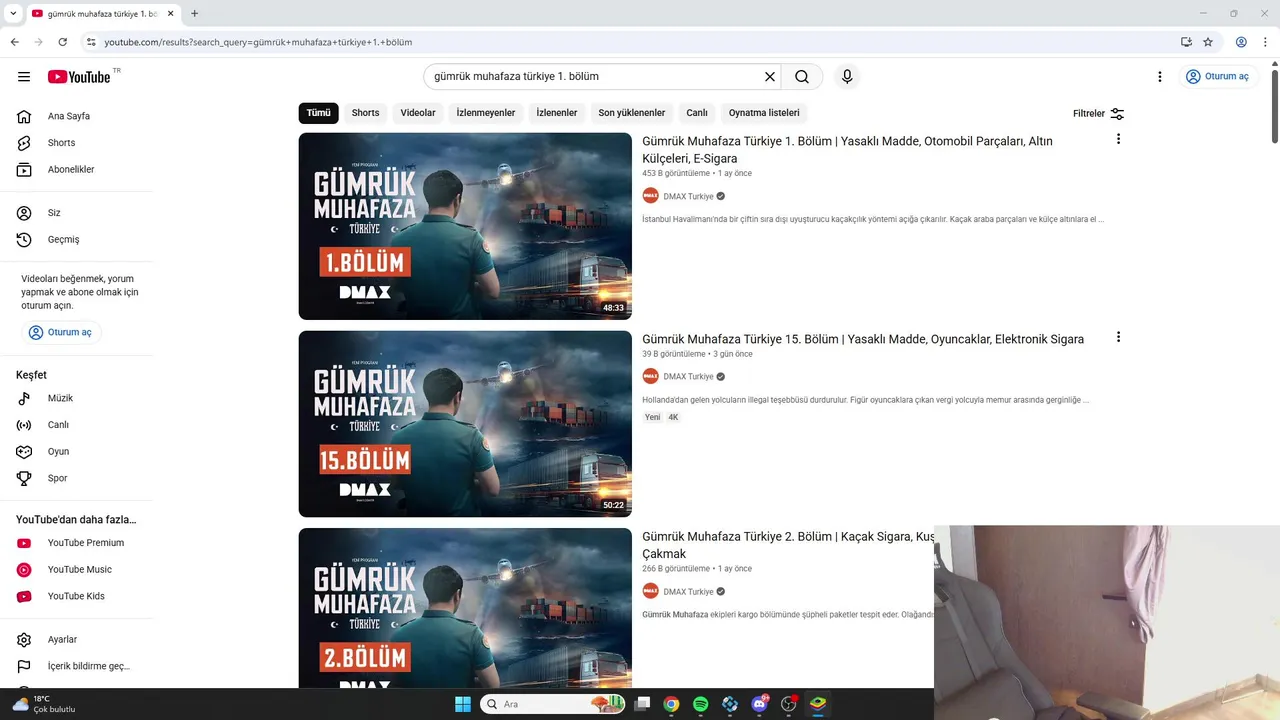The image size is (1280, 720).
Task: Click the 1. Bölüm video title
Action: [847, 150]
